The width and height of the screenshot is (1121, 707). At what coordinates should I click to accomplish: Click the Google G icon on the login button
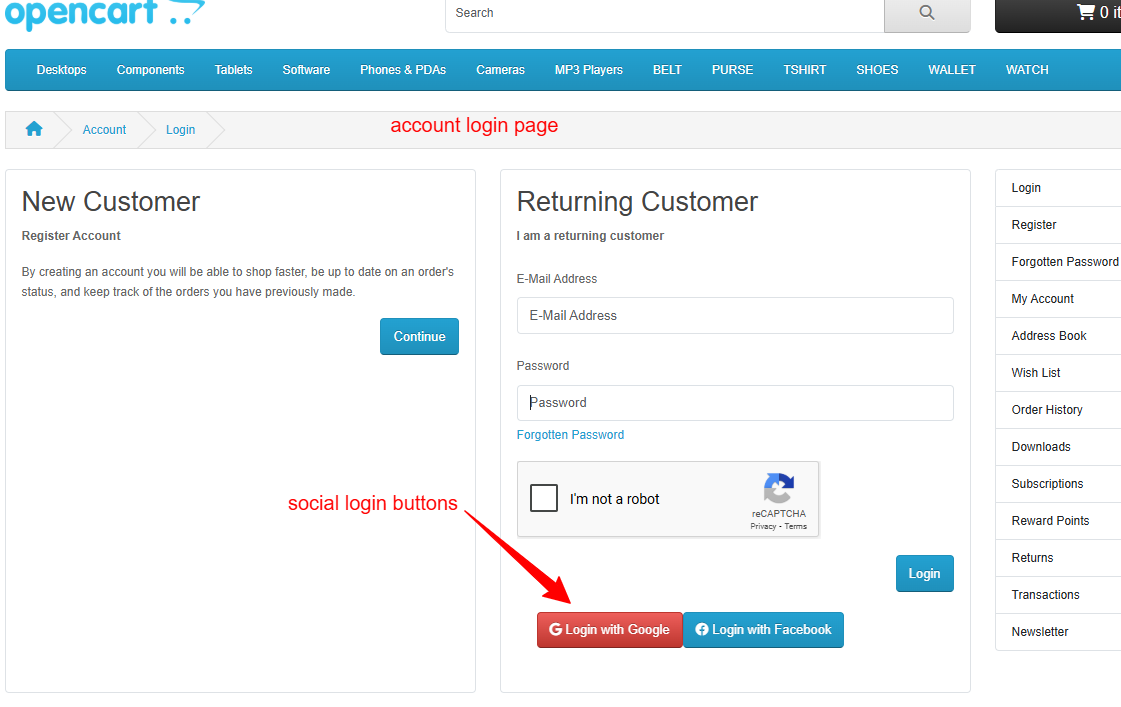pyautogui.click(x=556, y=629)
